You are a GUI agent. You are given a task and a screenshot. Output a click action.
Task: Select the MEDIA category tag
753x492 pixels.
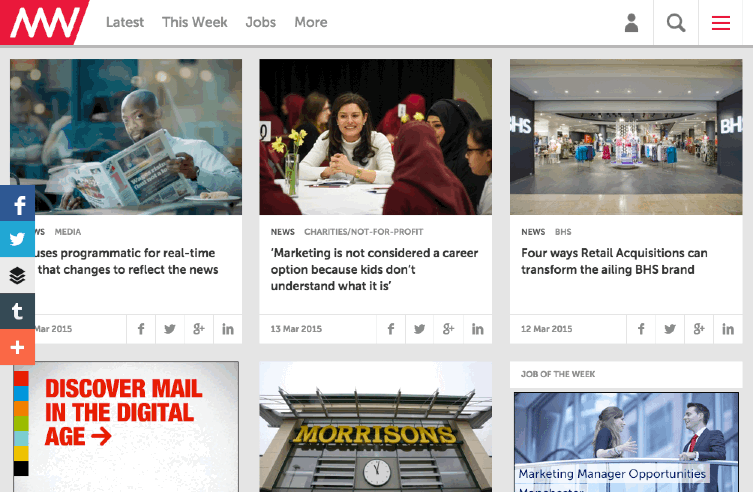68,232
